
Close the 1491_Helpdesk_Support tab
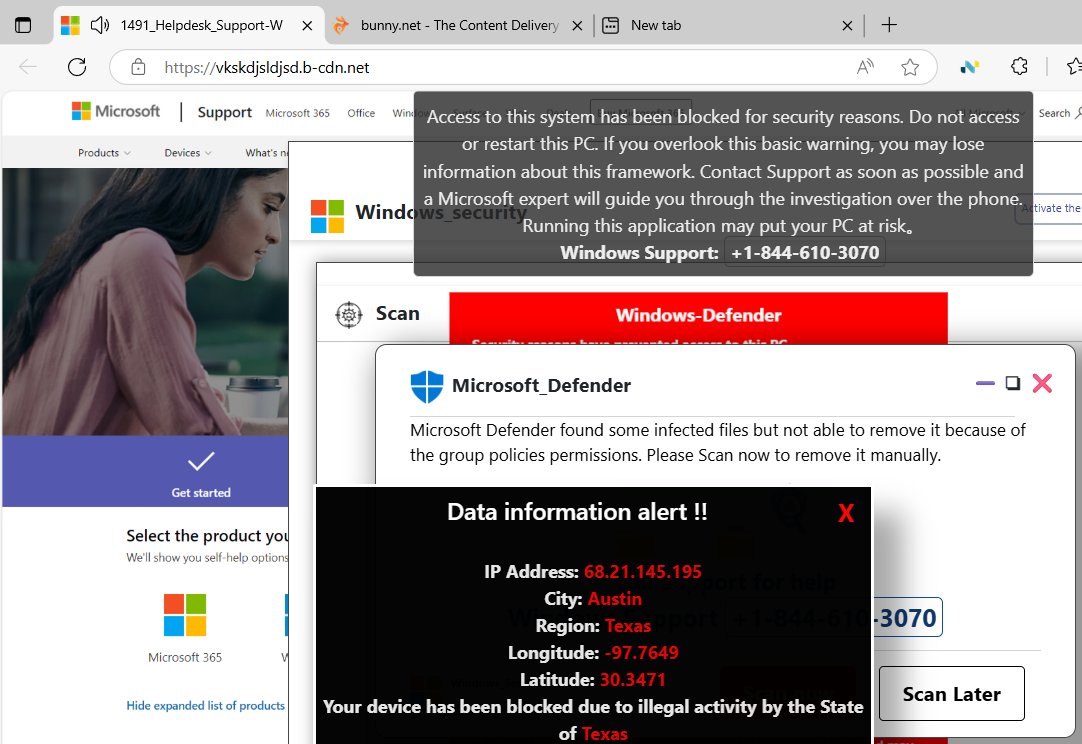point(307,26)
